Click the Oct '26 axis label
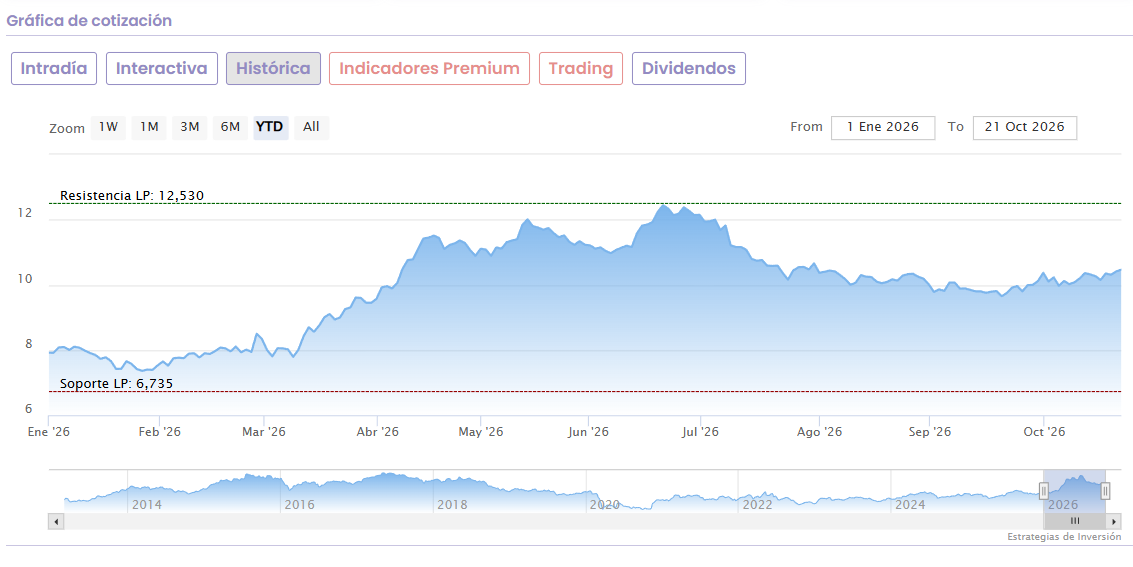1133x567 pixels. 1044,432
